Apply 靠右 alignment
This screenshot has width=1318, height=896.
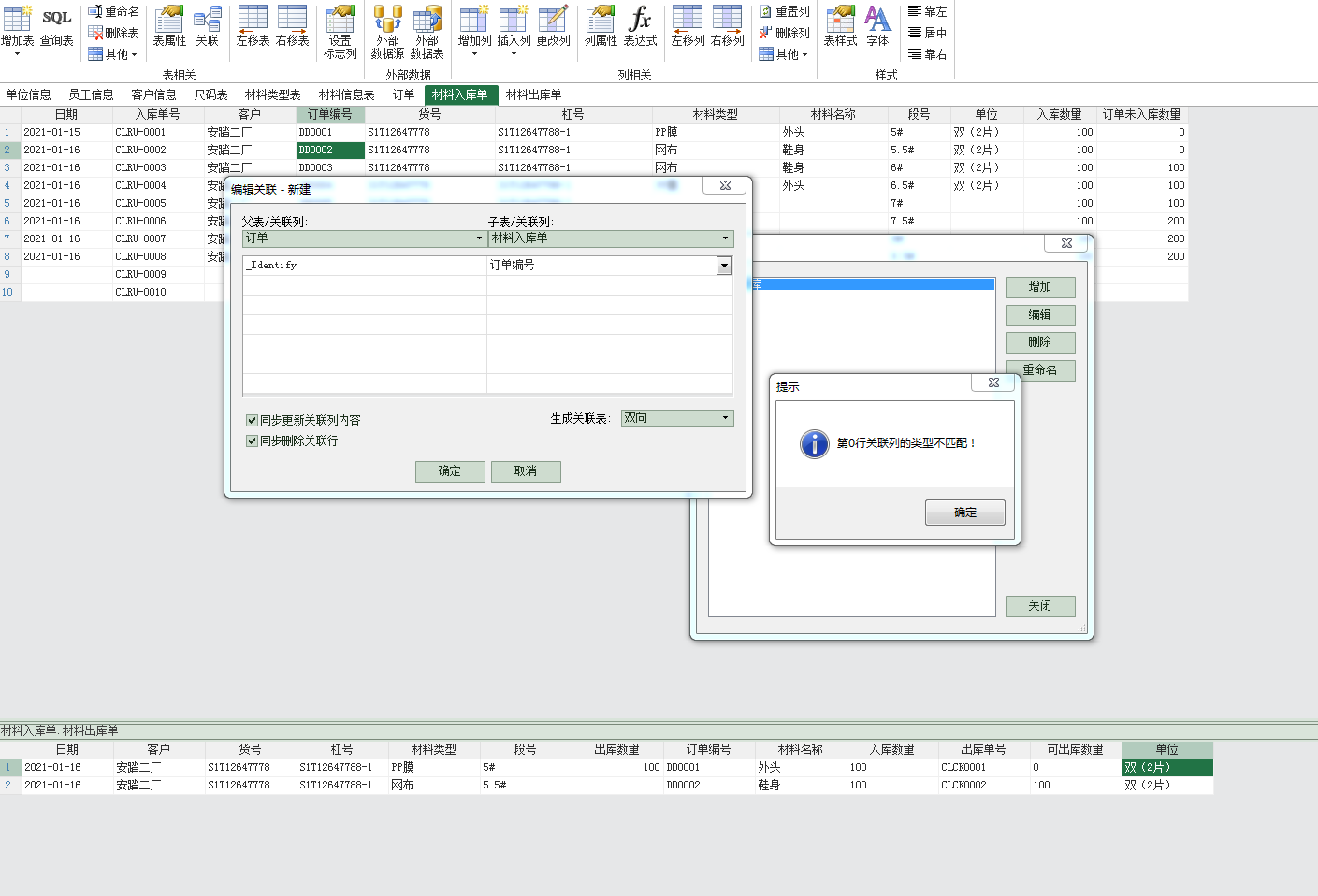[x=927, y=54]
